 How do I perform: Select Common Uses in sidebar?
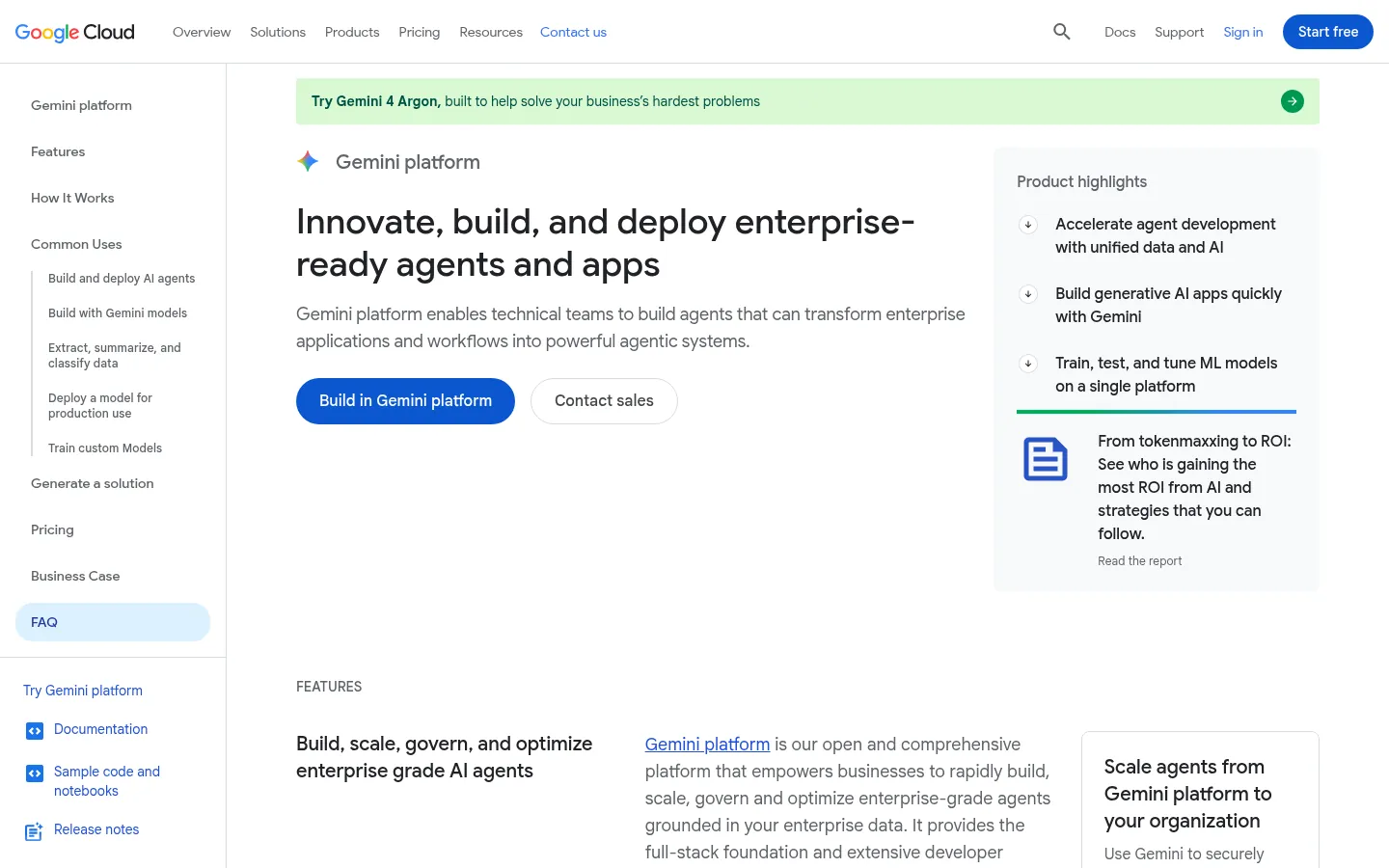(76, 244)
